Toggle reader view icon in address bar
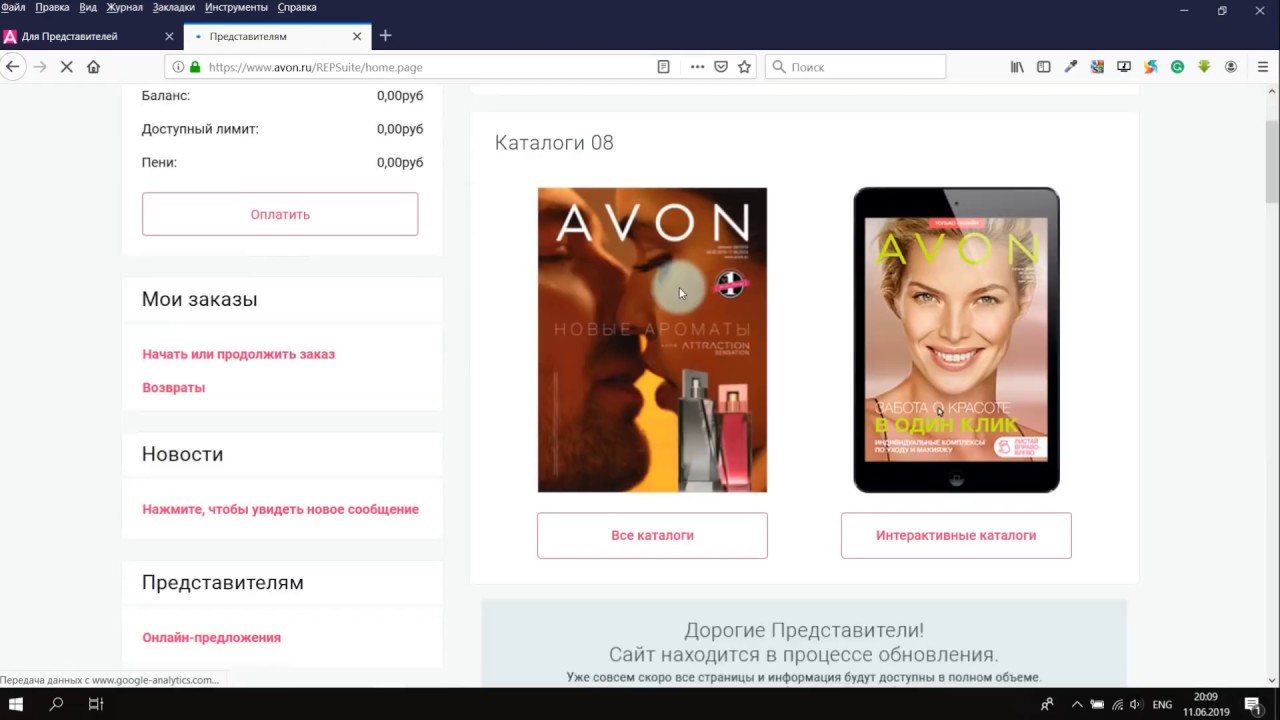This screenshot has width=1280, height=720. tap(663, 67)
